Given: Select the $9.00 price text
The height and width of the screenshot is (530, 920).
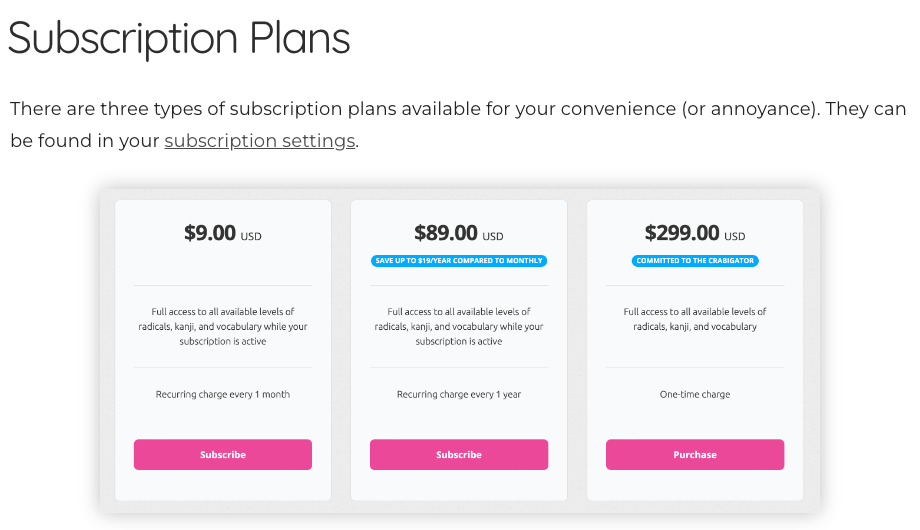Looking at the screenshot, I should [x=210, y=233].
